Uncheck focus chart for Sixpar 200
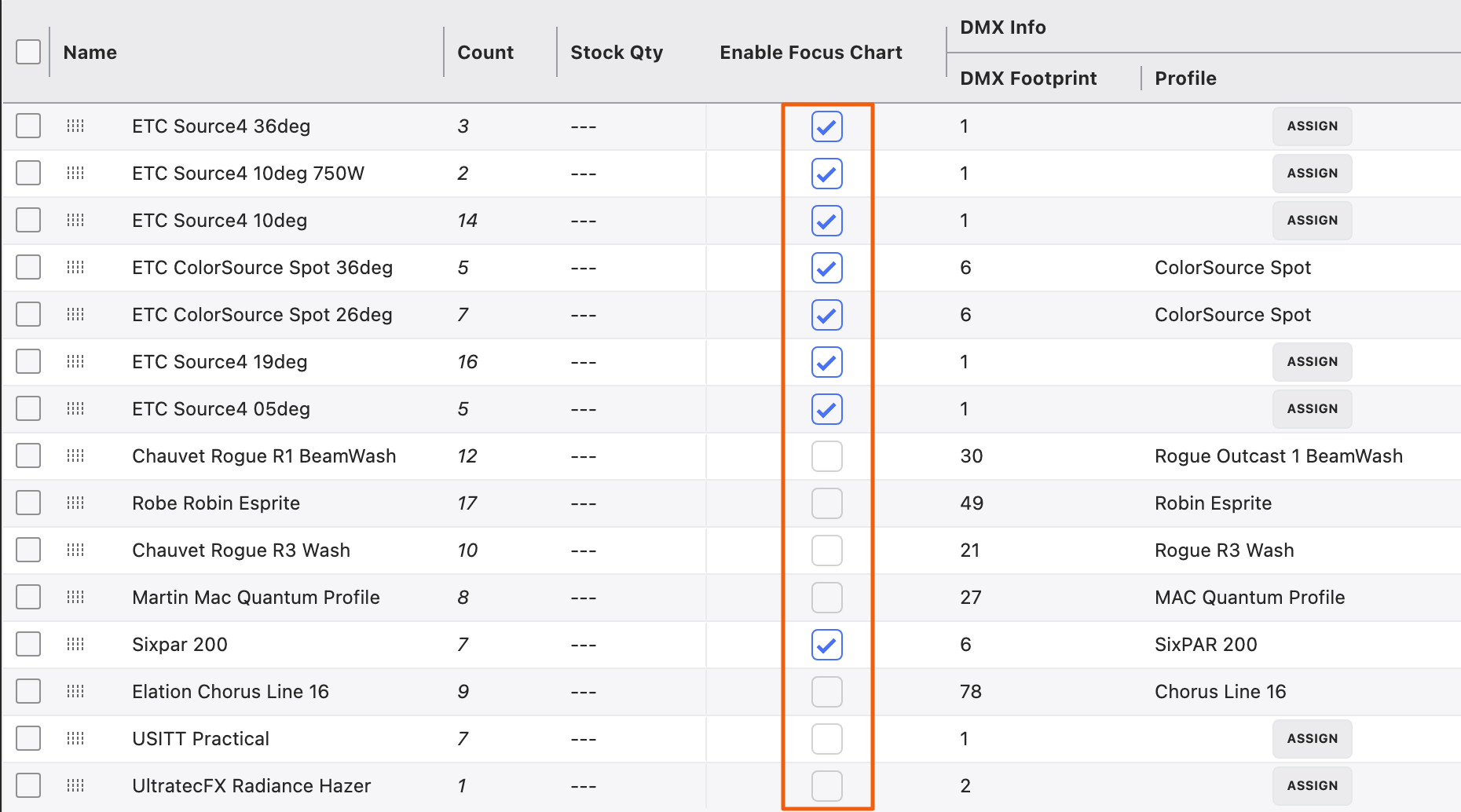Viewport: 1461px width, 812px height. [826, 645]
